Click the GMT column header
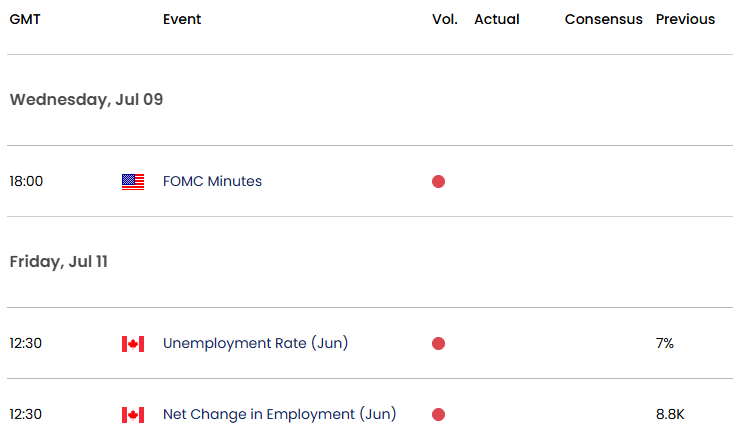The width and height of the screenshot is (733, 436). click(25, 19)
